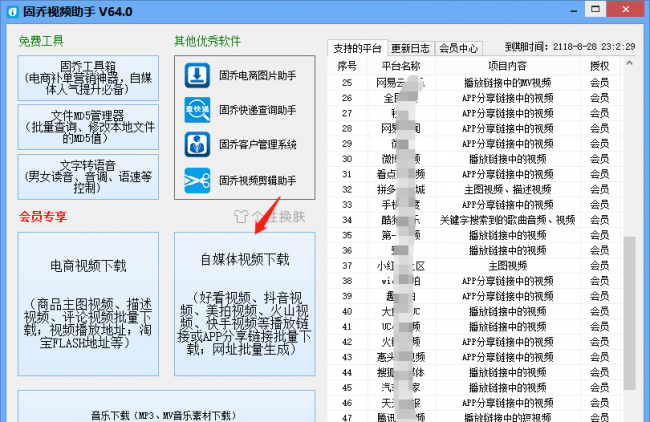Click the 固乔视频剪辑助手 scissors icon
Viewport: 650px width, 422px height.
[x=197, y=181]
